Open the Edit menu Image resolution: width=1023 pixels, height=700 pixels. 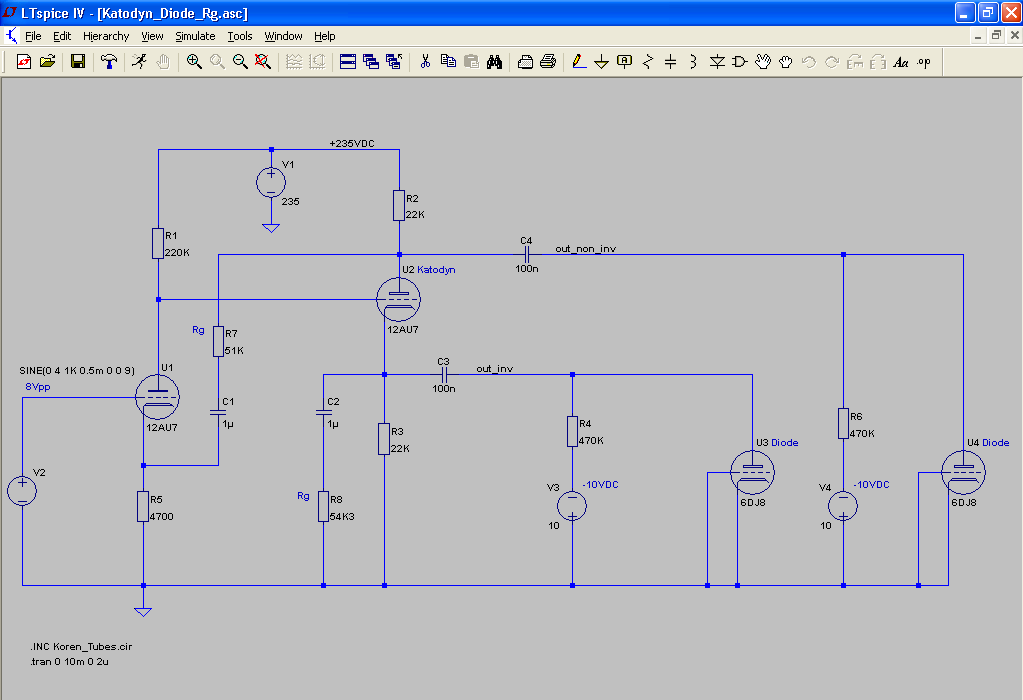62,36
